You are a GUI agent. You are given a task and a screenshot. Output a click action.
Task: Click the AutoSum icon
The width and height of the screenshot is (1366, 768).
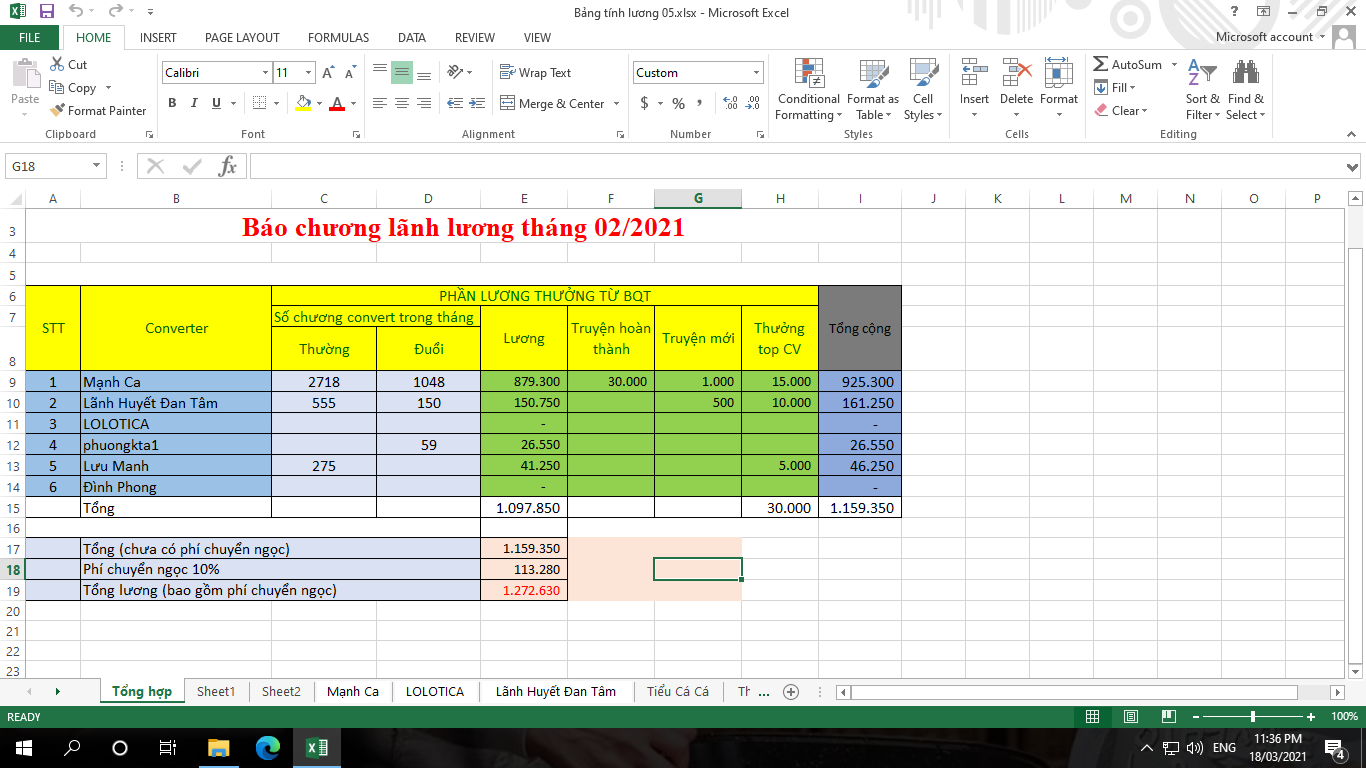click(x=1101, y=65)
